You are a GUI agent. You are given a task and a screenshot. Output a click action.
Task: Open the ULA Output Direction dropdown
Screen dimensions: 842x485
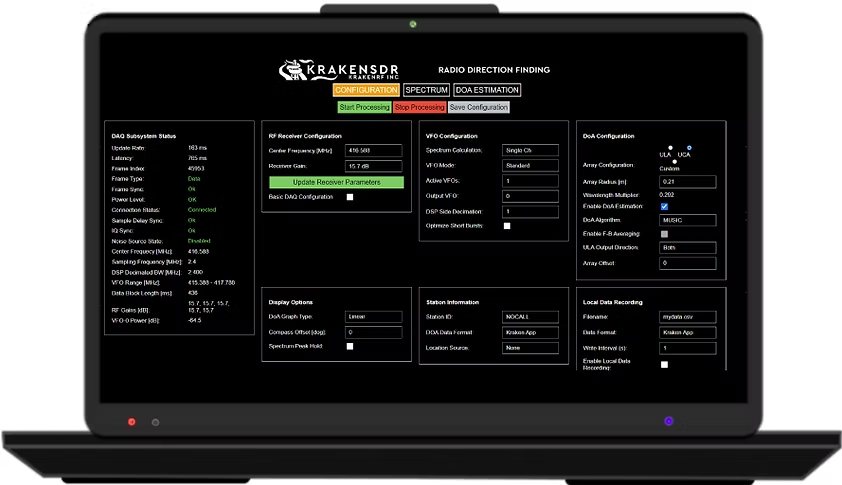click(x=687, y=248)
